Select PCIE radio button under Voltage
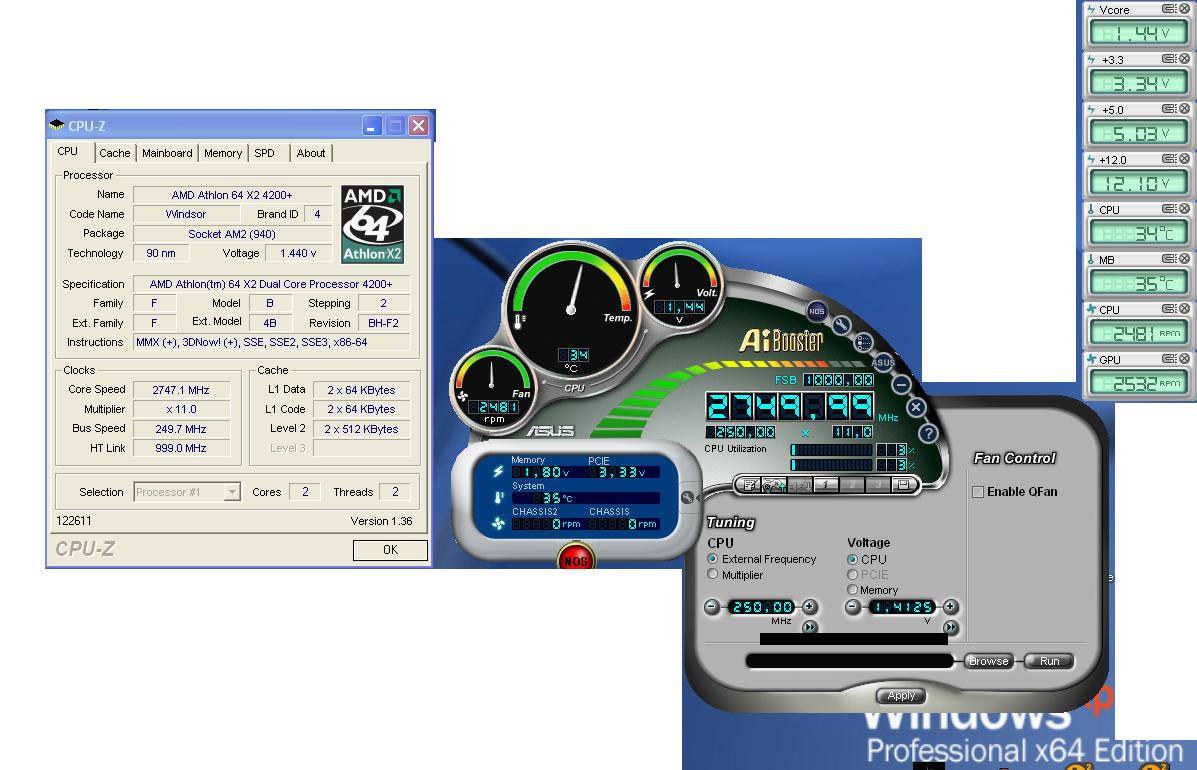The width and height of the screenshot is (1197, 770). tap(852, 574)
